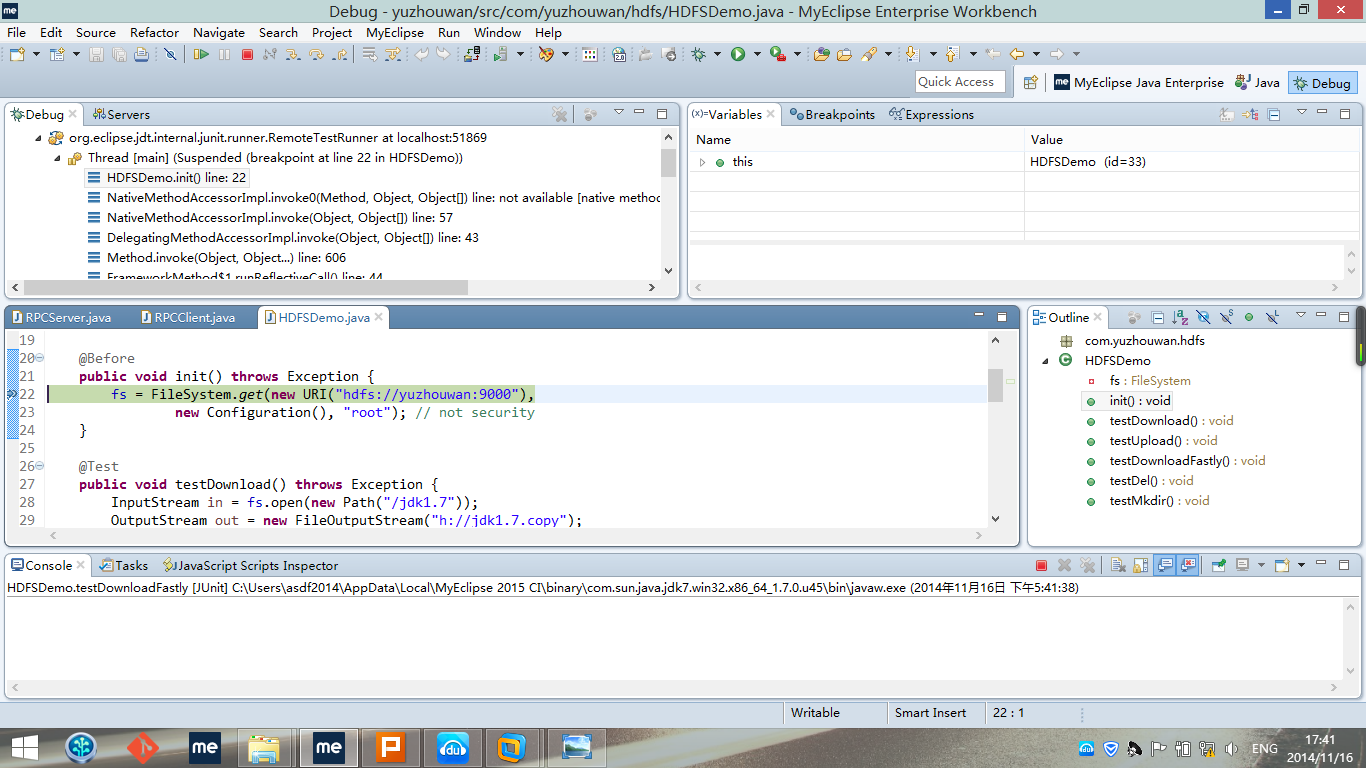Switch to the Java perspective
Screen dimensions: 1366x768
[x=1257, y=83]
